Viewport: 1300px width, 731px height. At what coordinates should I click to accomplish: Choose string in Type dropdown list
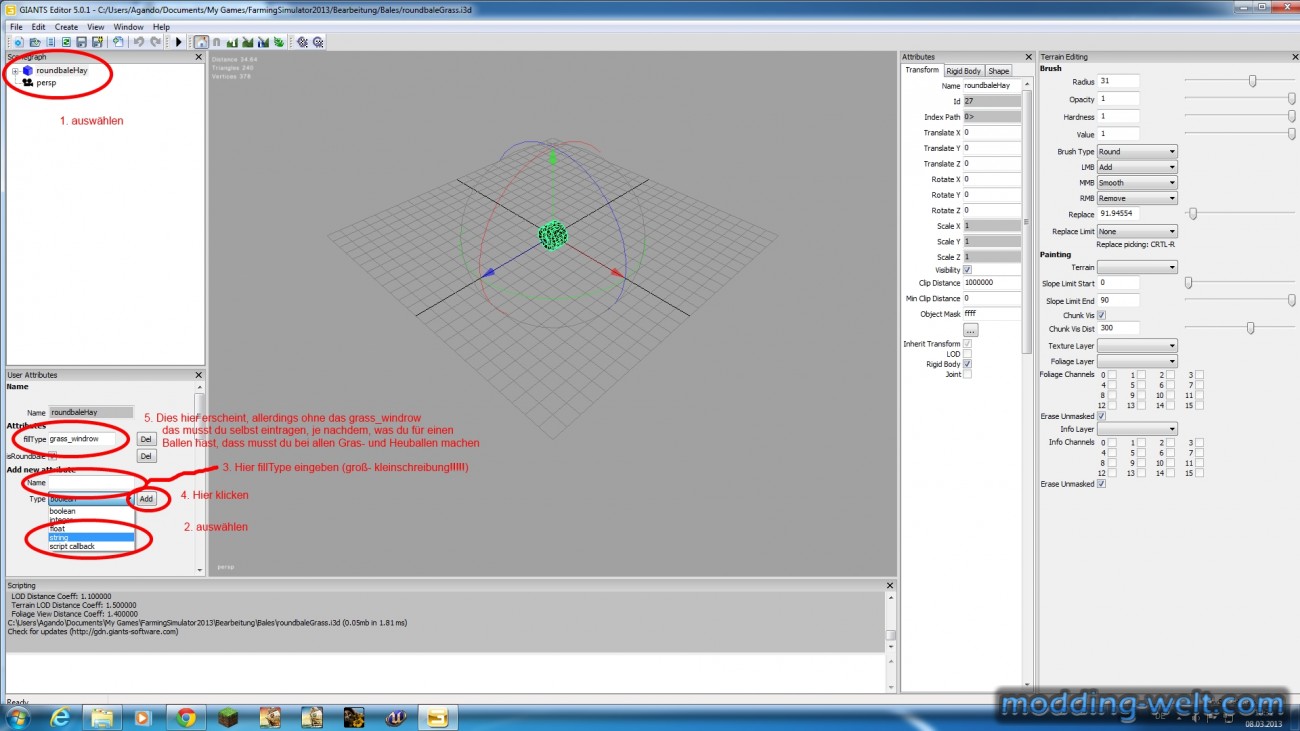[x=91, y=538]
